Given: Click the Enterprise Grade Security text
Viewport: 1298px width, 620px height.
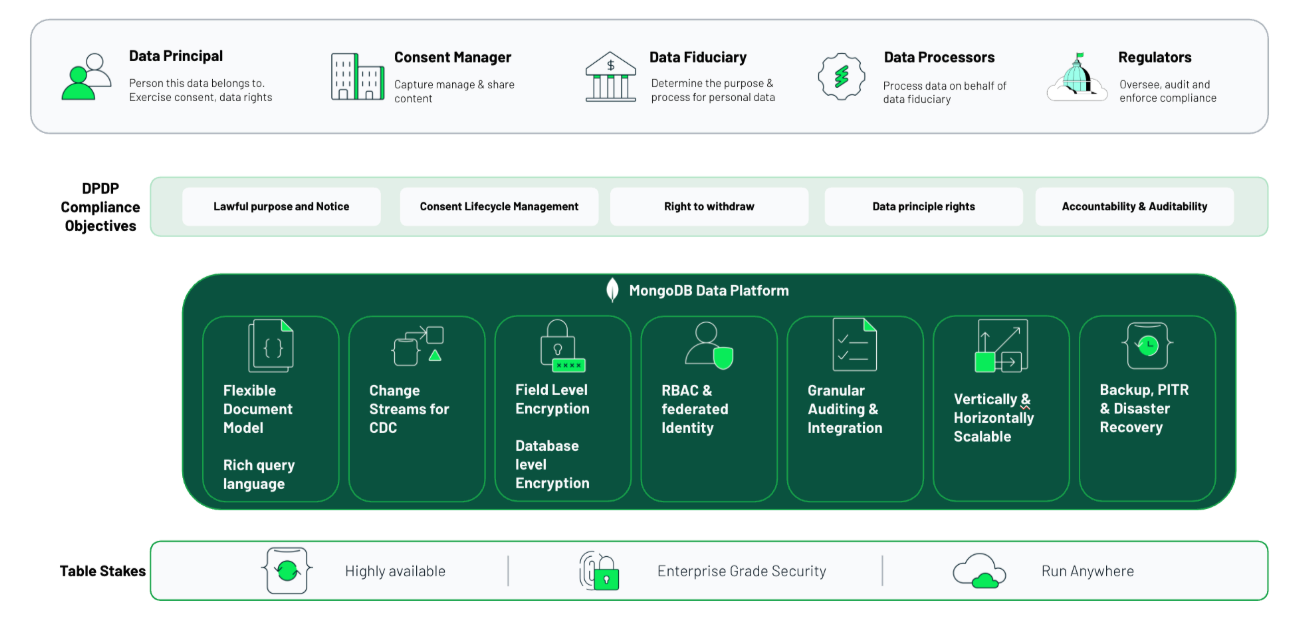Looking at the screenshot, I should coord(742,571).
